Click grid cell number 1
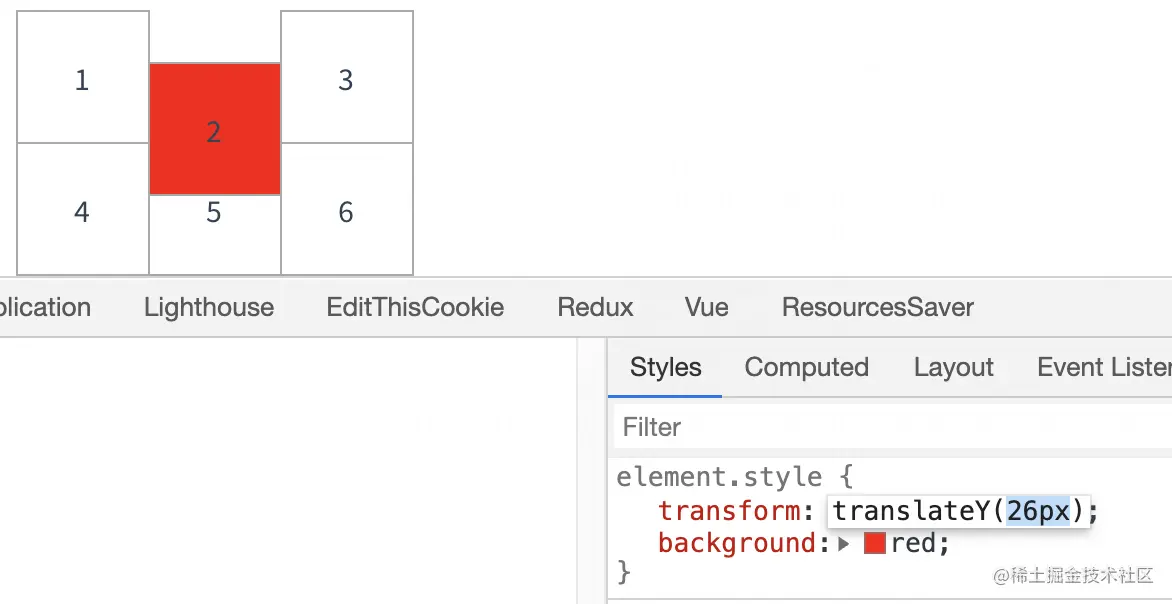1172x604 pixels. coord(82,80)
